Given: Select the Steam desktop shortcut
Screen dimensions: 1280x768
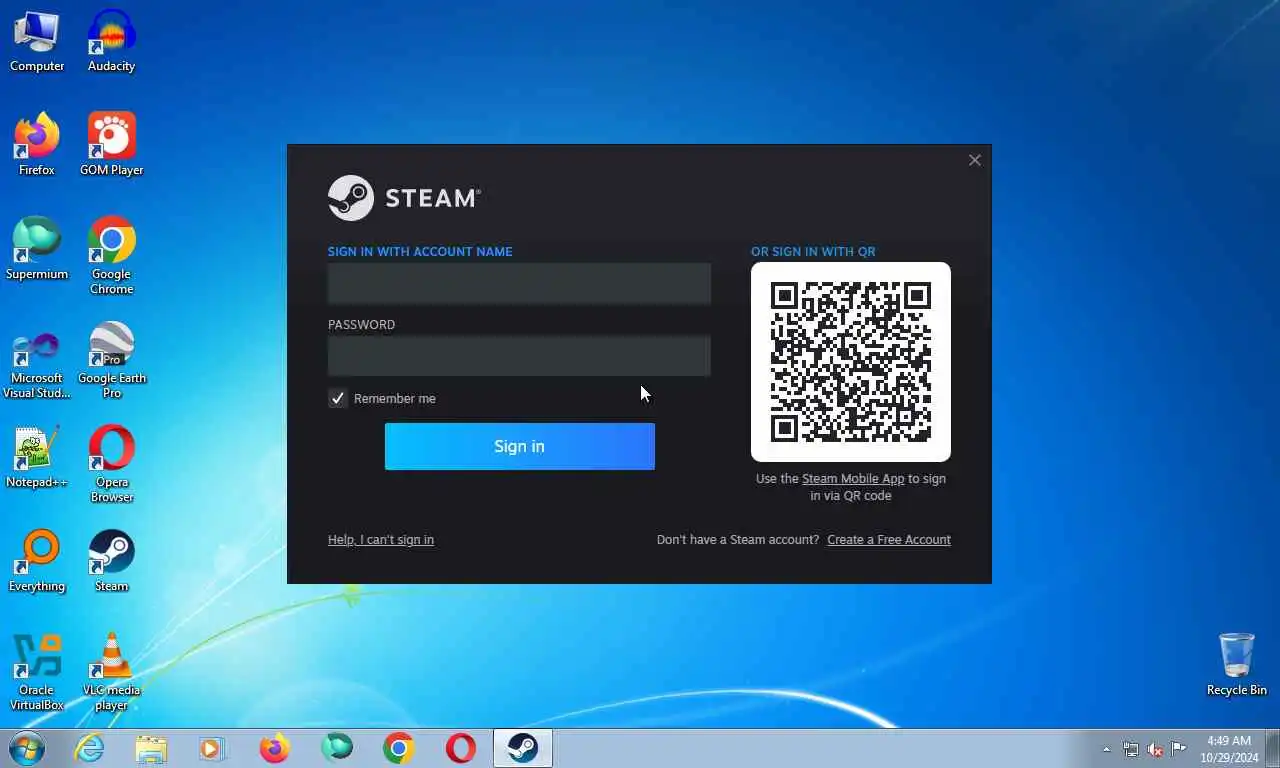Looking at the screenshot, I should (111, 562).
